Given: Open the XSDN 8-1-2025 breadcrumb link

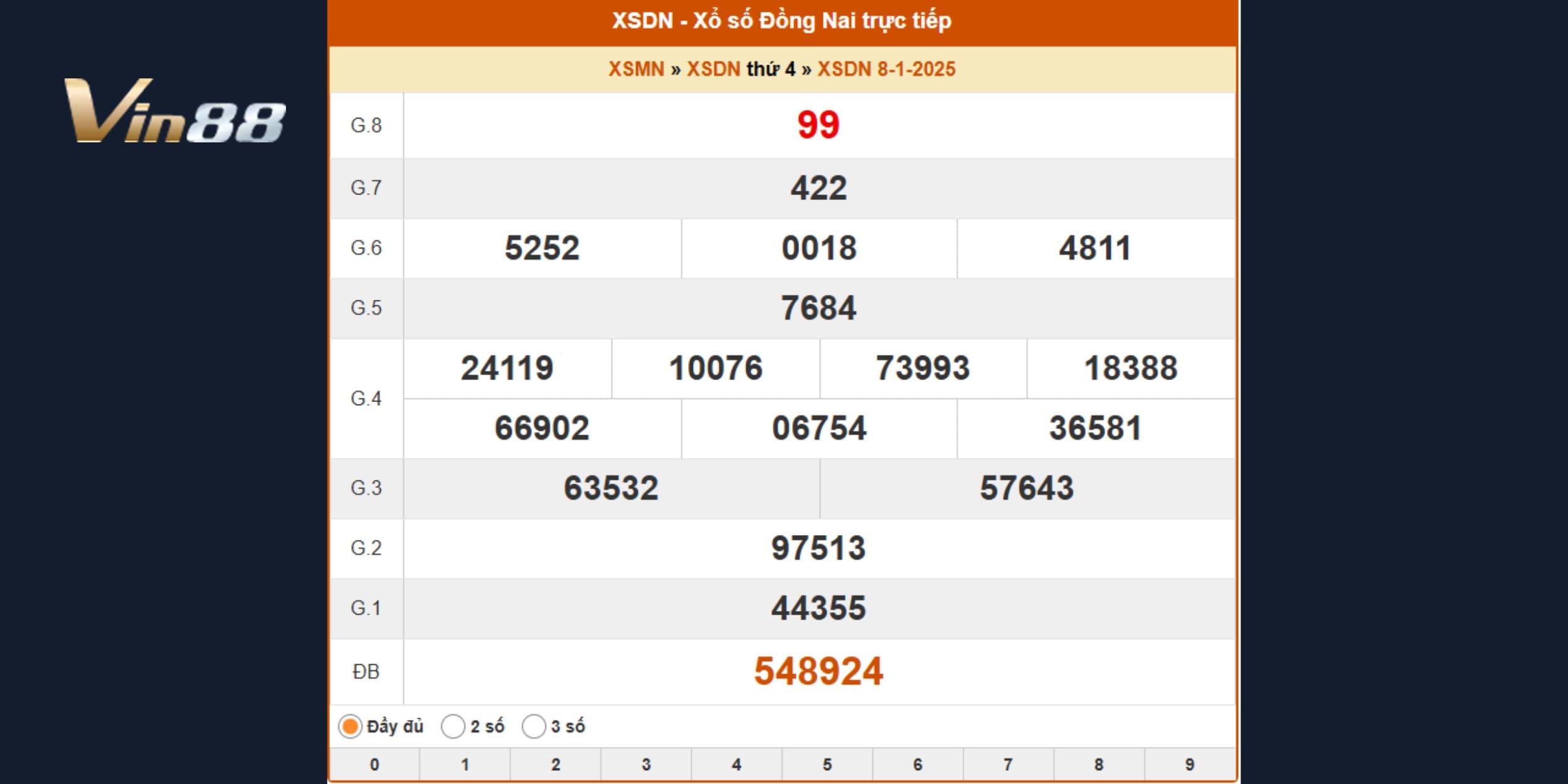Looking at the screenshot, I should (x=886, y=69).
